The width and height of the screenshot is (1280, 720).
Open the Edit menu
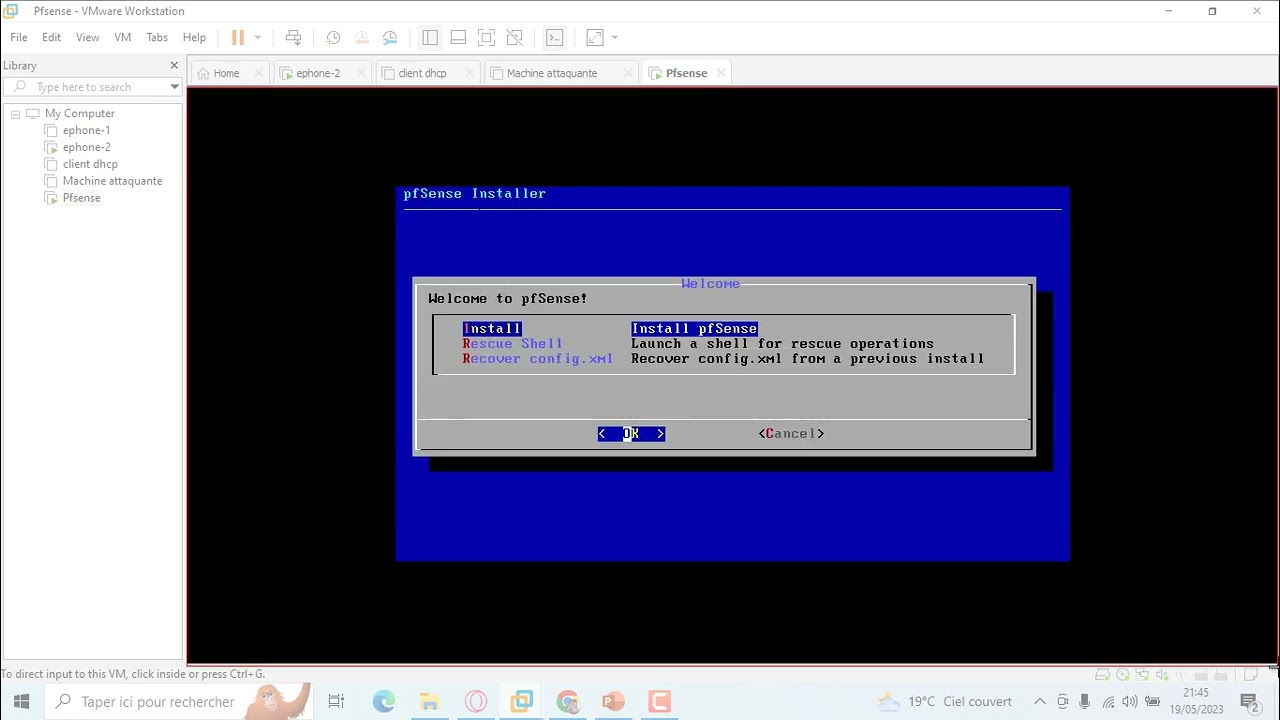tap(51, 37)
